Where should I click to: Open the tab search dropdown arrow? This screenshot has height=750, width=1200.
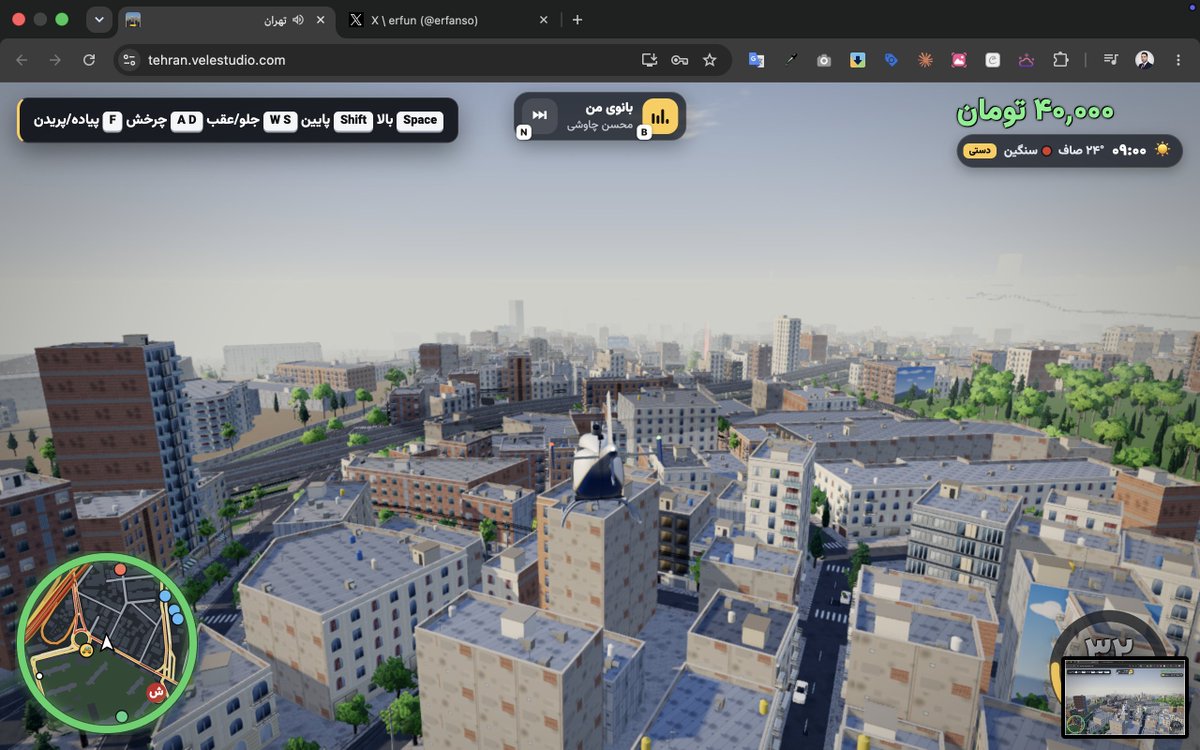(99, 19)
